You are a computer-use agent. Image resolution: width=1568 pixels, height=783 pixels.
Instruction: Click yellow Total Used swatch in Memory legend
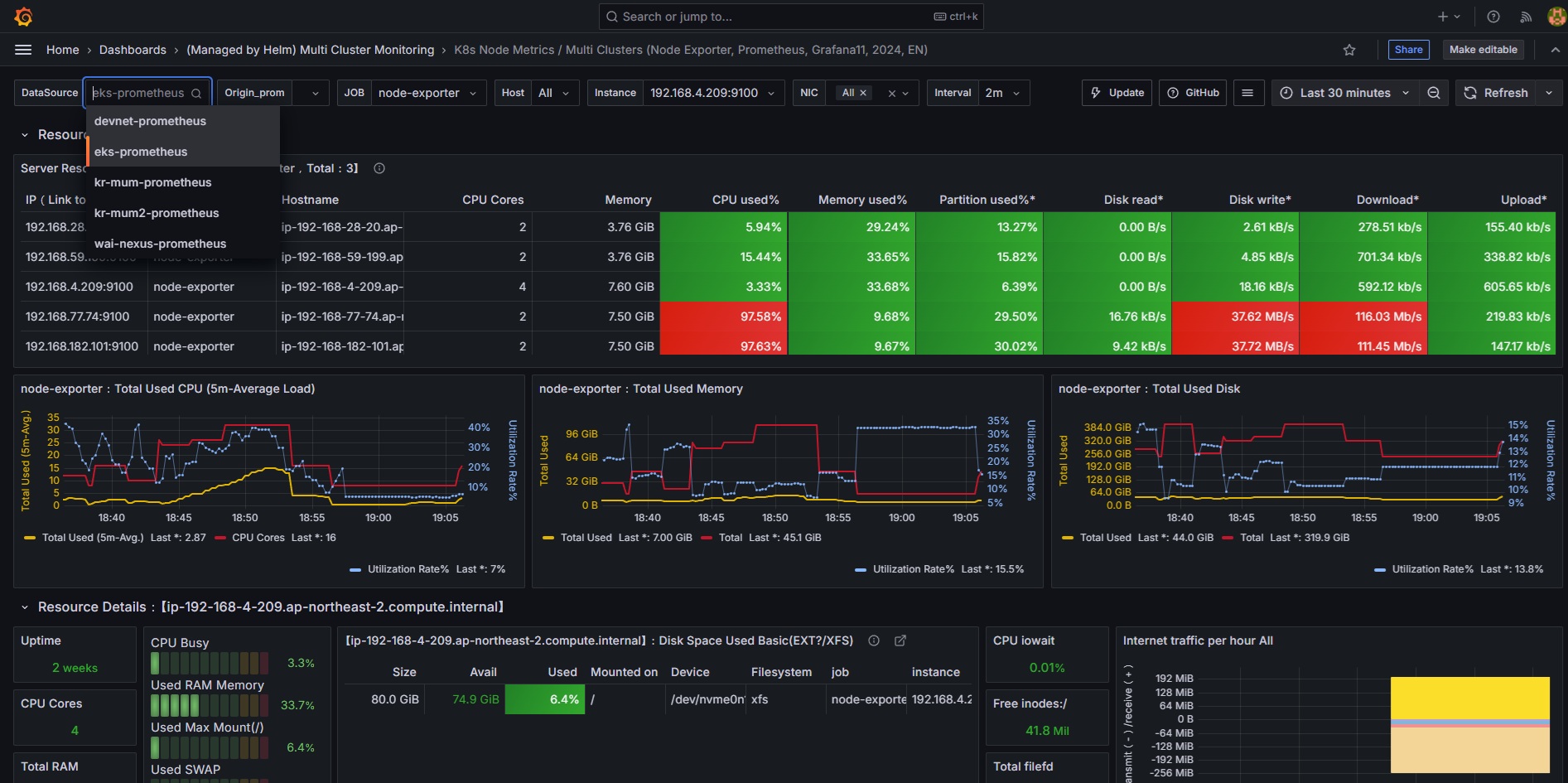[548, 539]
